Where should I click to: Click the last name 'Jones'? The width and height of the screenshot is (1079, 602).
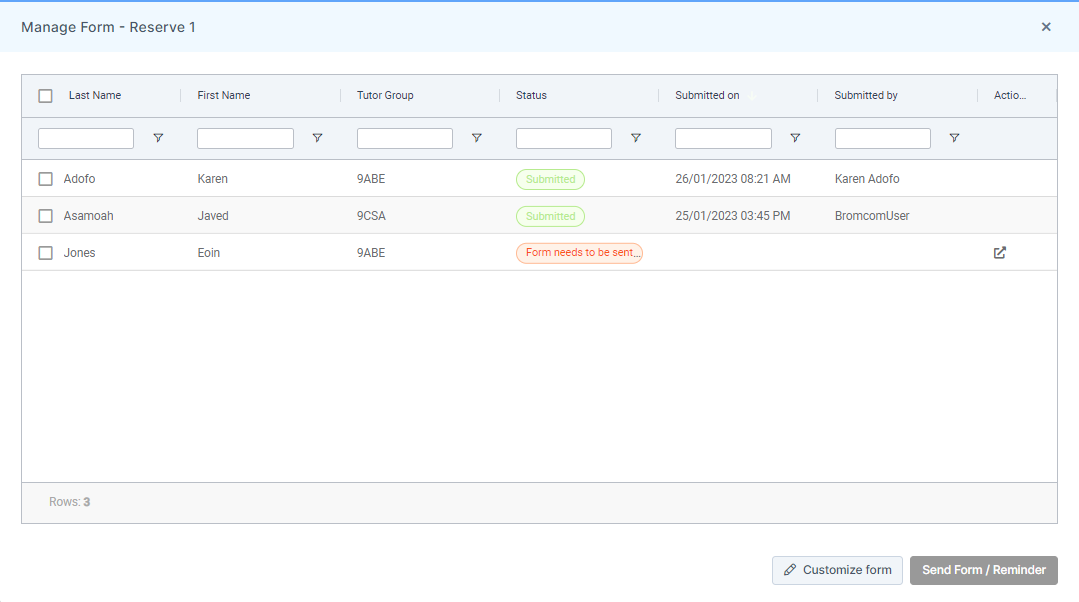(79, 253)
